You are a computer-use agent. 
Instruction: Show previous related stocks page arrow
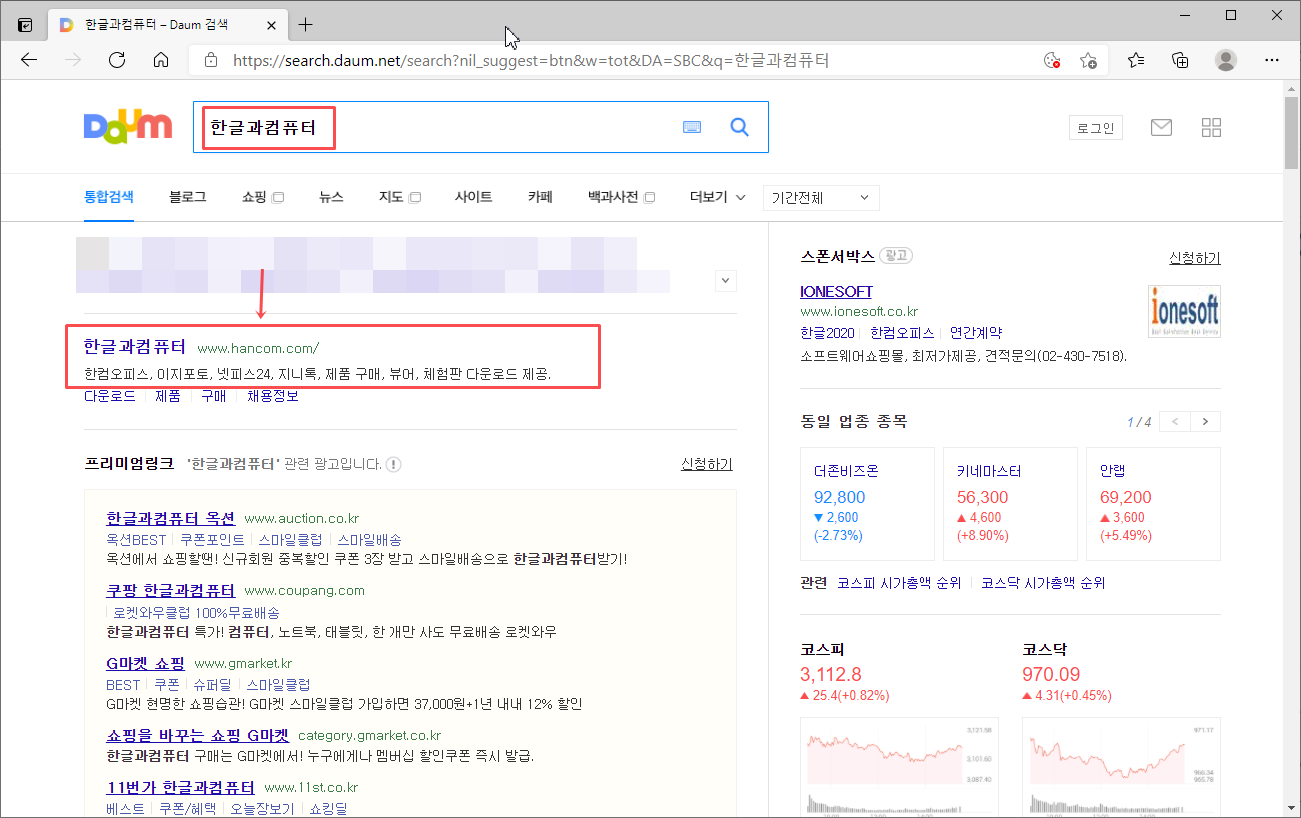click(1176, 422)
